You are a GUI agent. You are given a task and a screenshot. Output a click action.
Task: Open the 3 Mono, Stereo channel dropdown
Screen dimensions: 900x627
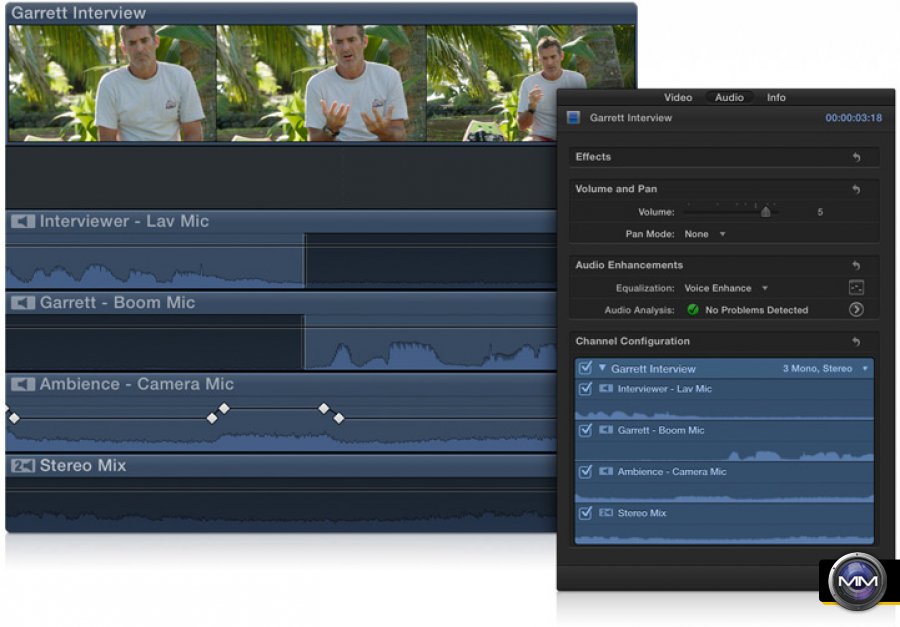[825, 369]
